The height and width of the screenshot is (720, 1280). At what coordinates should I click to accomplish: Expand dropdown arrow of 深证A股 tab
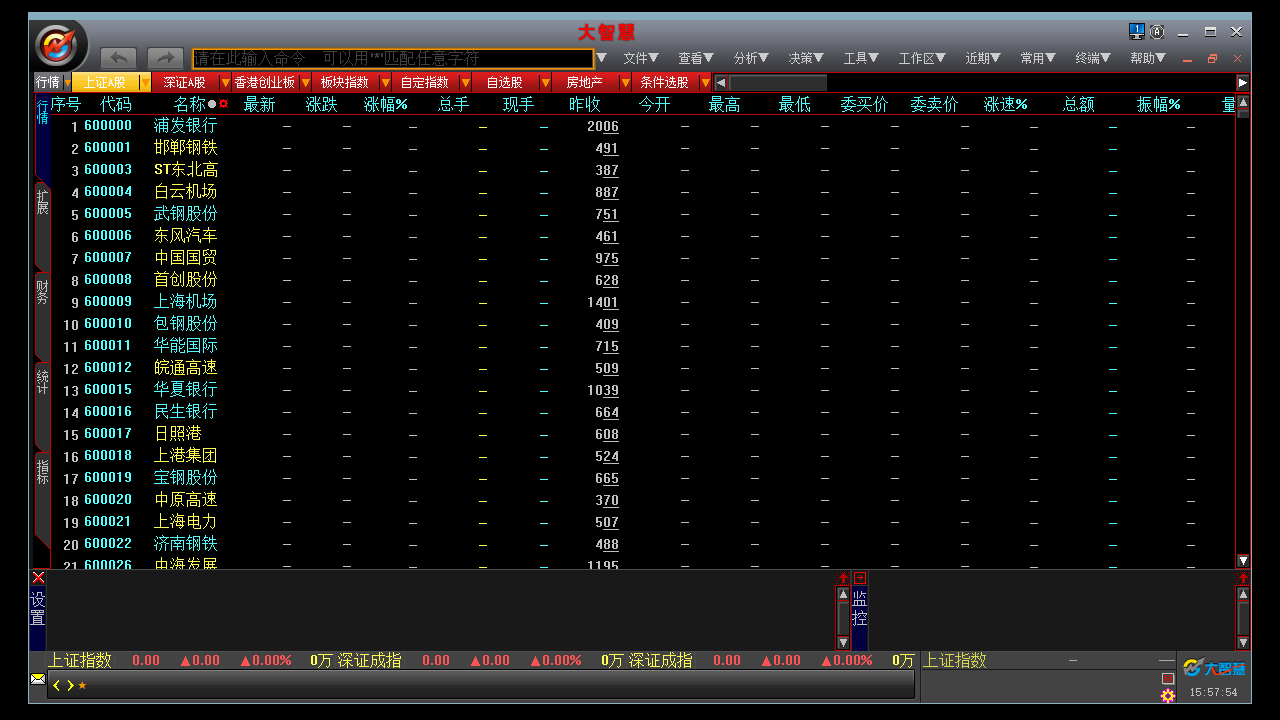tap(225, 82)
